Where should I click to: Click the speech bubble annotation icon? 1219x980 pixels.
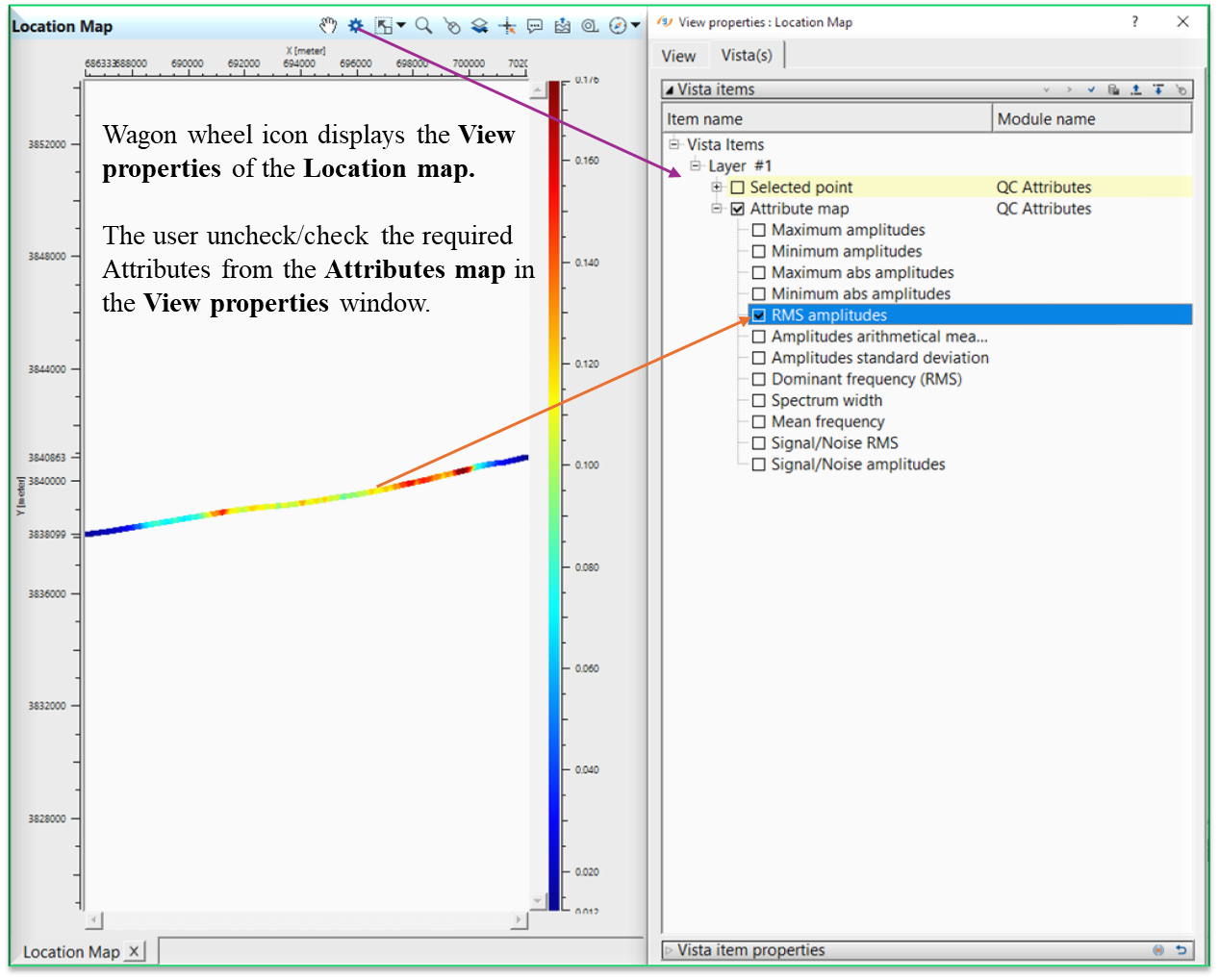(x=535, y=26)
